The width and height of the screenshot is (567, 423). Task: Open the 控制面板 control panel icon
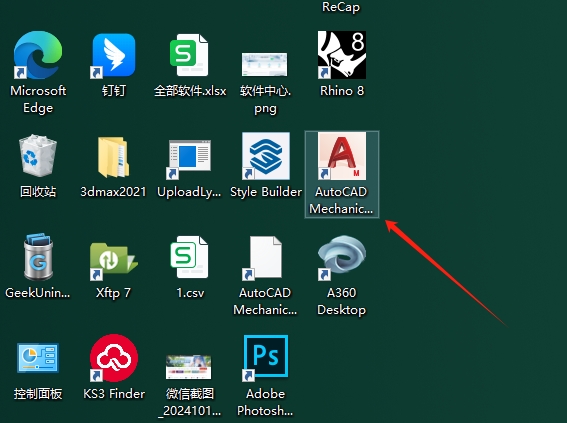pos(38,358)
